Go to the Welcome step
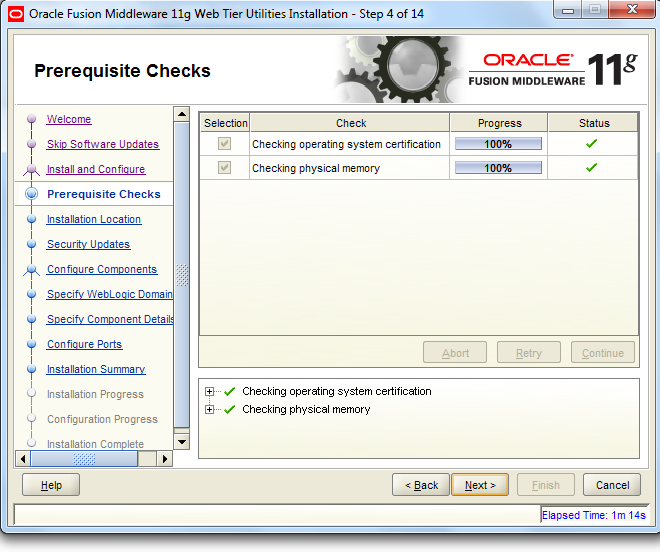 coord(69,119)
